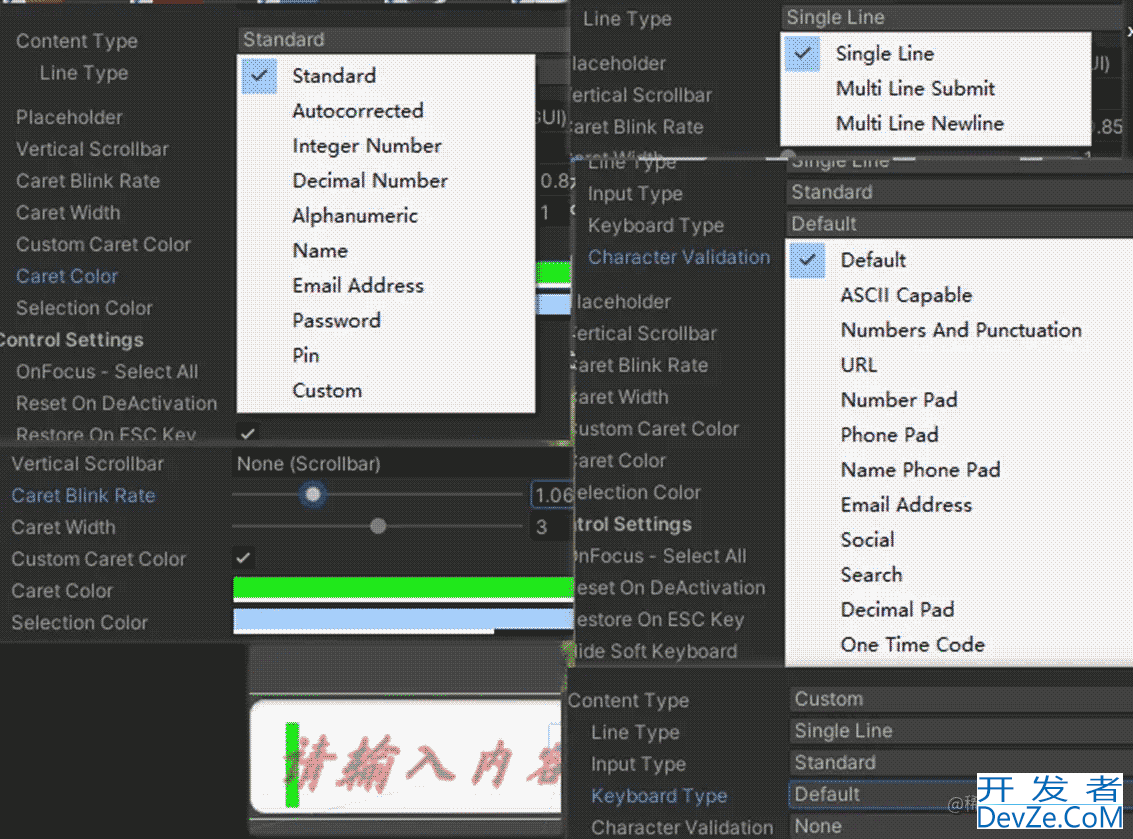
Task: Open green Caret Color swatch
Action: point(403,588)
